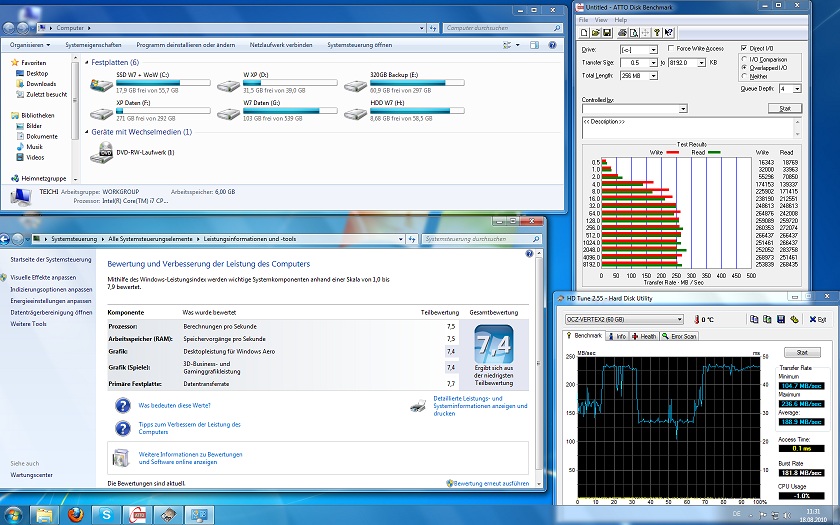Toggle preview pane icon in Computer window
Viewport: 840px width, 525px height.
point(534,45)
